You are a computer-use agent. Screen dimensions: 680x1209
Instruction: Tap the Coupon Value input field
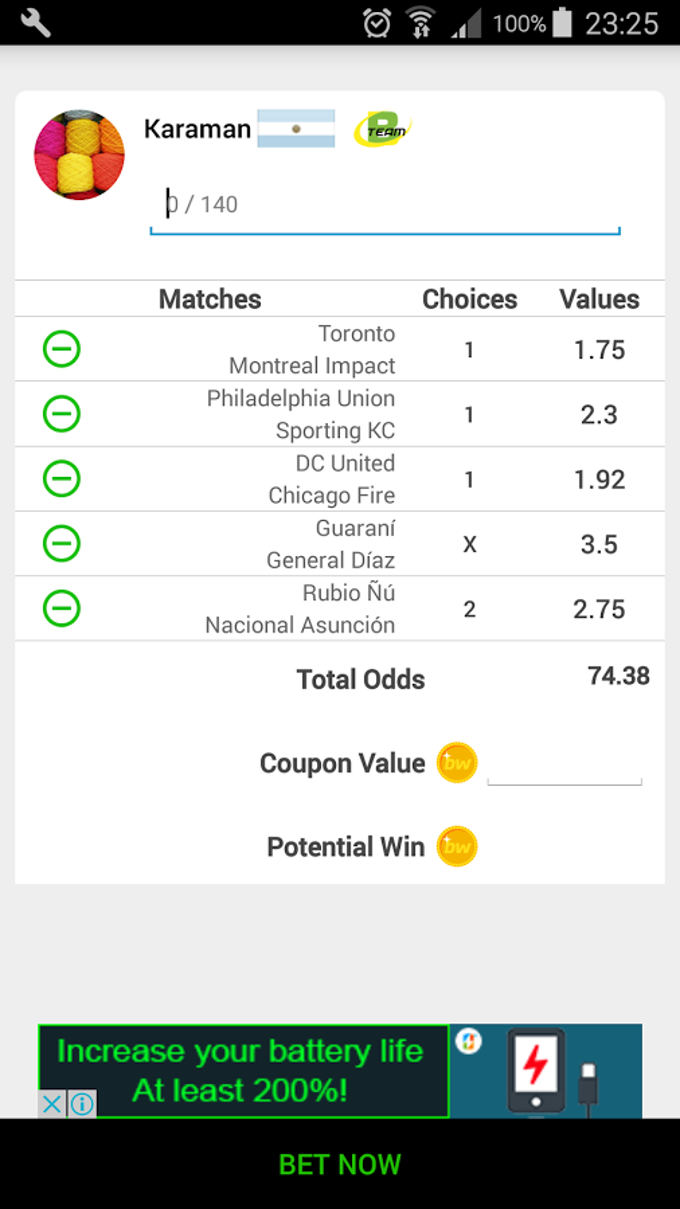(564, 765)
